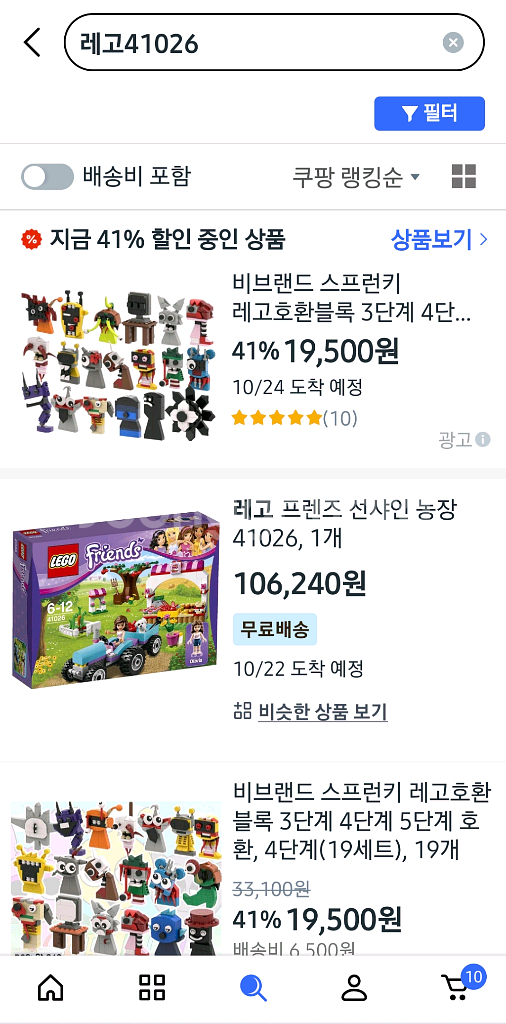Go back using the left arrow icon

pyautogui.click(x=31, y=42)
